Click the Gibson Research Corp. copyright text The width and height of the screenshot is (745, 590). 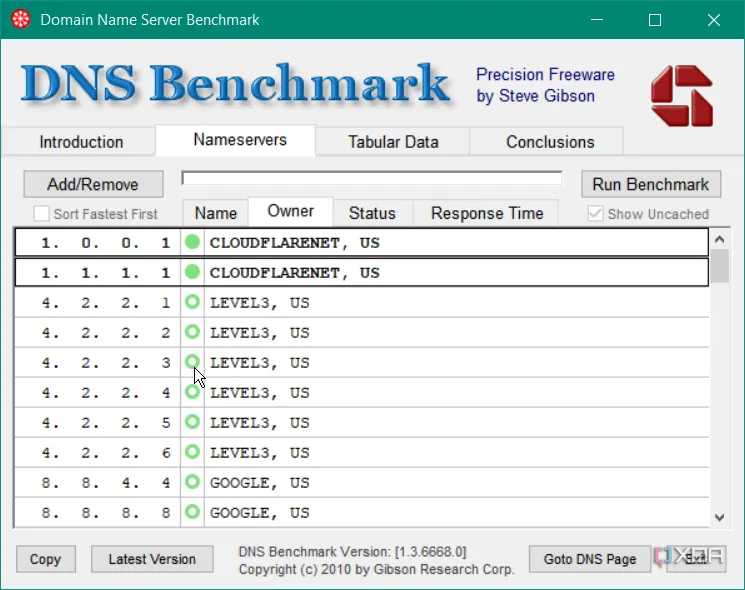[x=376, y=569]
